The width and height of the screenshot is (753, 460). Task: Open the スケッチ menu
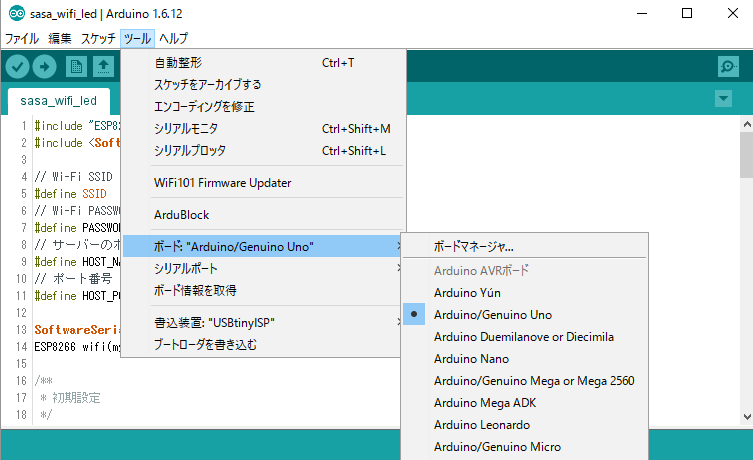click(98, 38)
